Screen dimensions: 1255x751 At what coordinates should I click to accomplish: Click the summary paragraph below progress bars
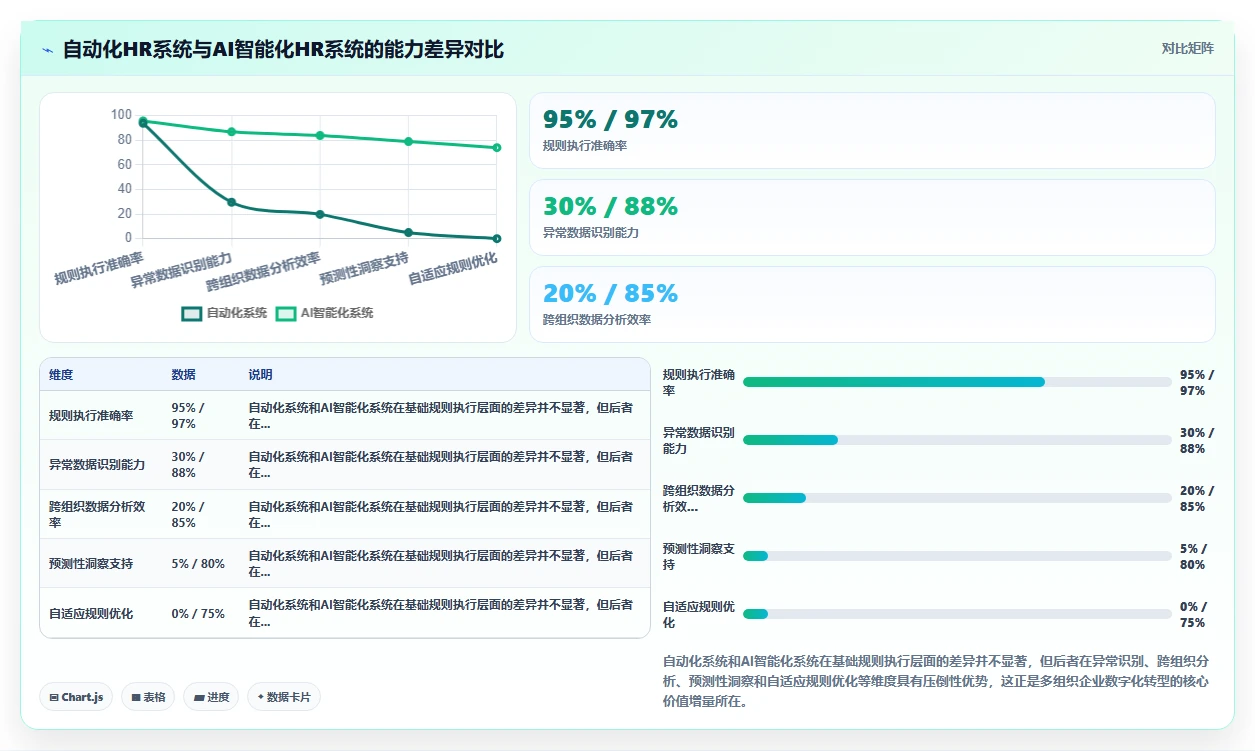[x=938, y=681]
